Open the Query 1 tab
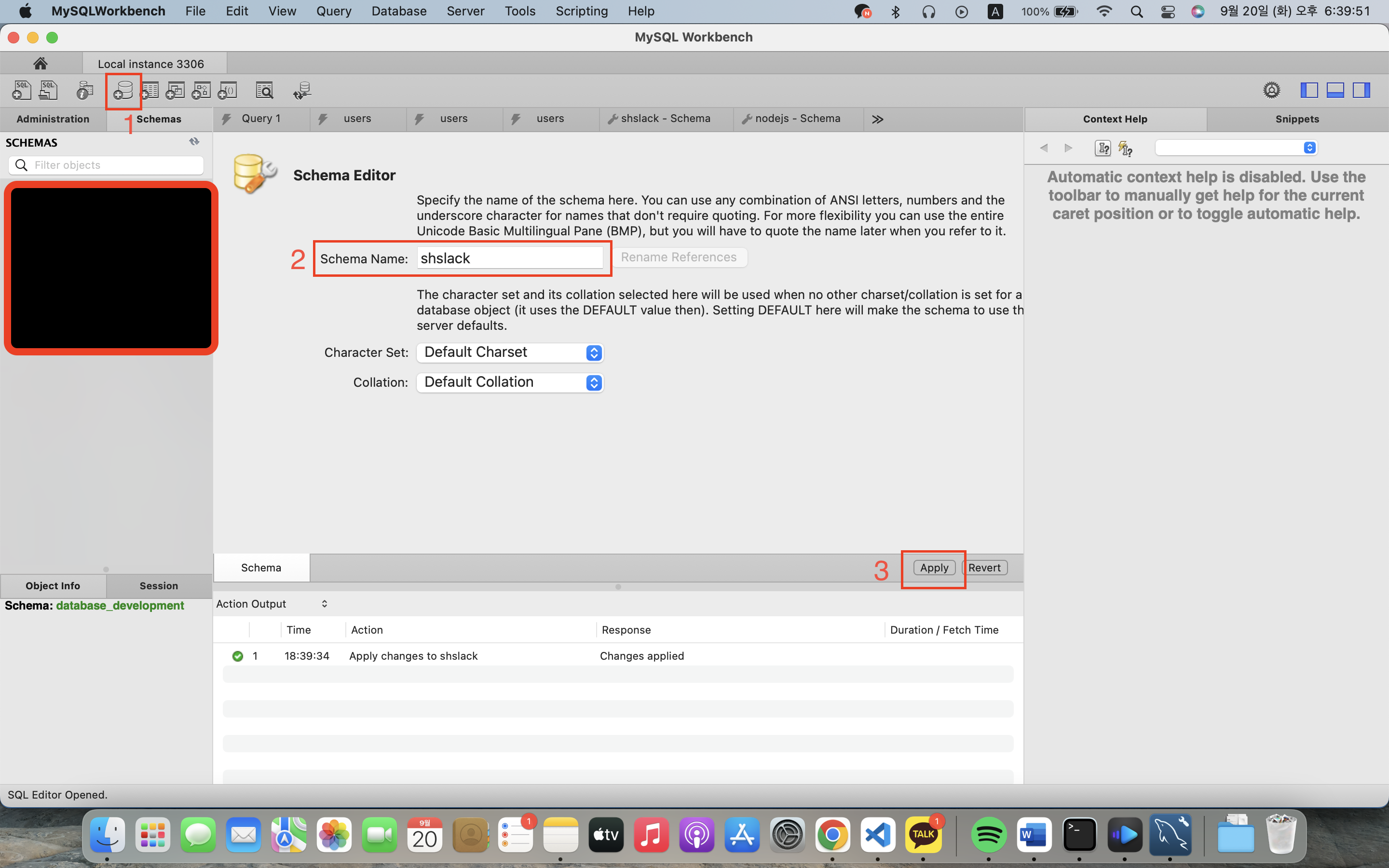Image resolution: width=1389 pixels, height=868 pixels. point(261,118)
